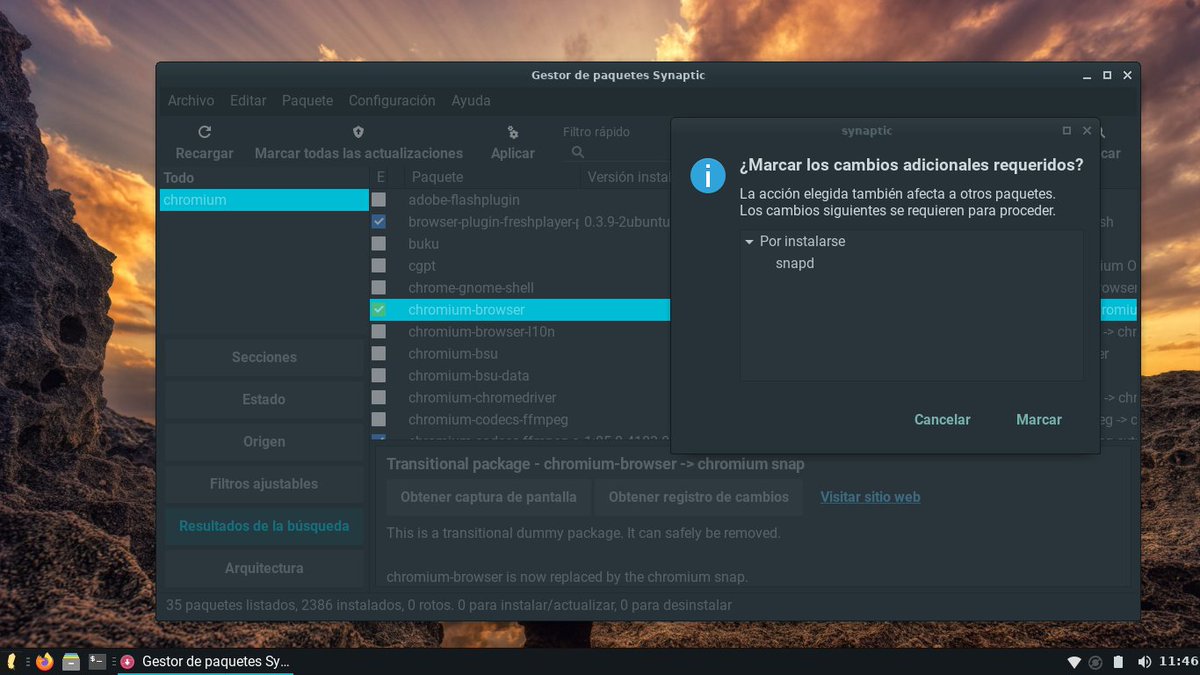Open the Editar menu
The width and height of the screenshot is (1200, 675).
click(x=248, y=101)
